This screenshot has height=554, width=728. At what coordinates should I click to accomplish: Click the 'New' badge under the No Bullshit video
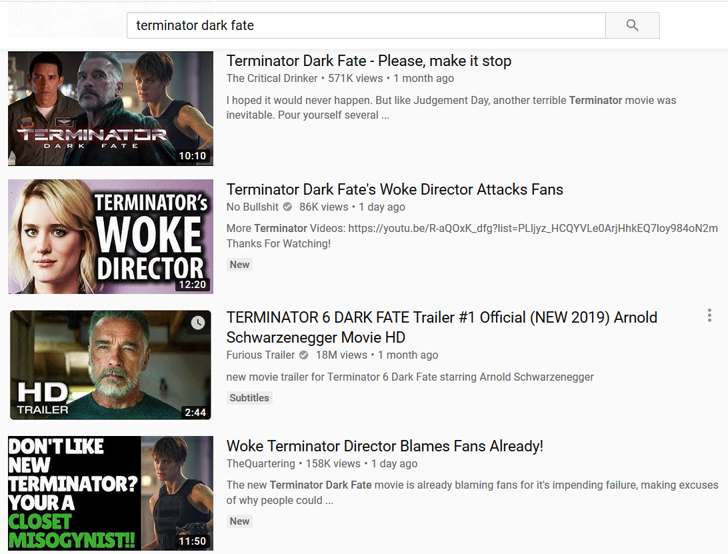pos(240,265)
